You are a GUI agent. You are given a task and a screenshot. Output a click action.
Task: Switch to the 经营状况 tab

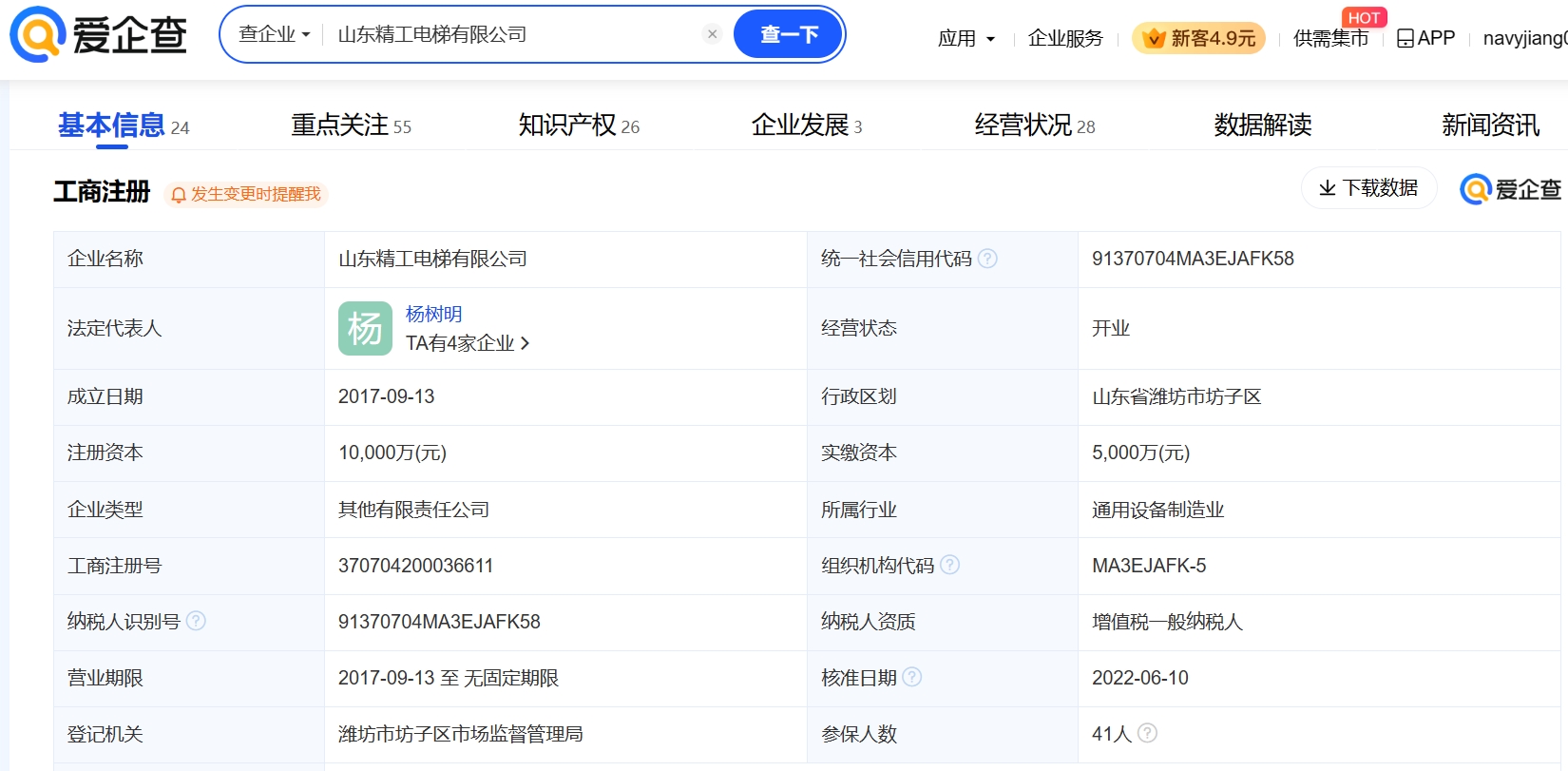pos(1034,125)
